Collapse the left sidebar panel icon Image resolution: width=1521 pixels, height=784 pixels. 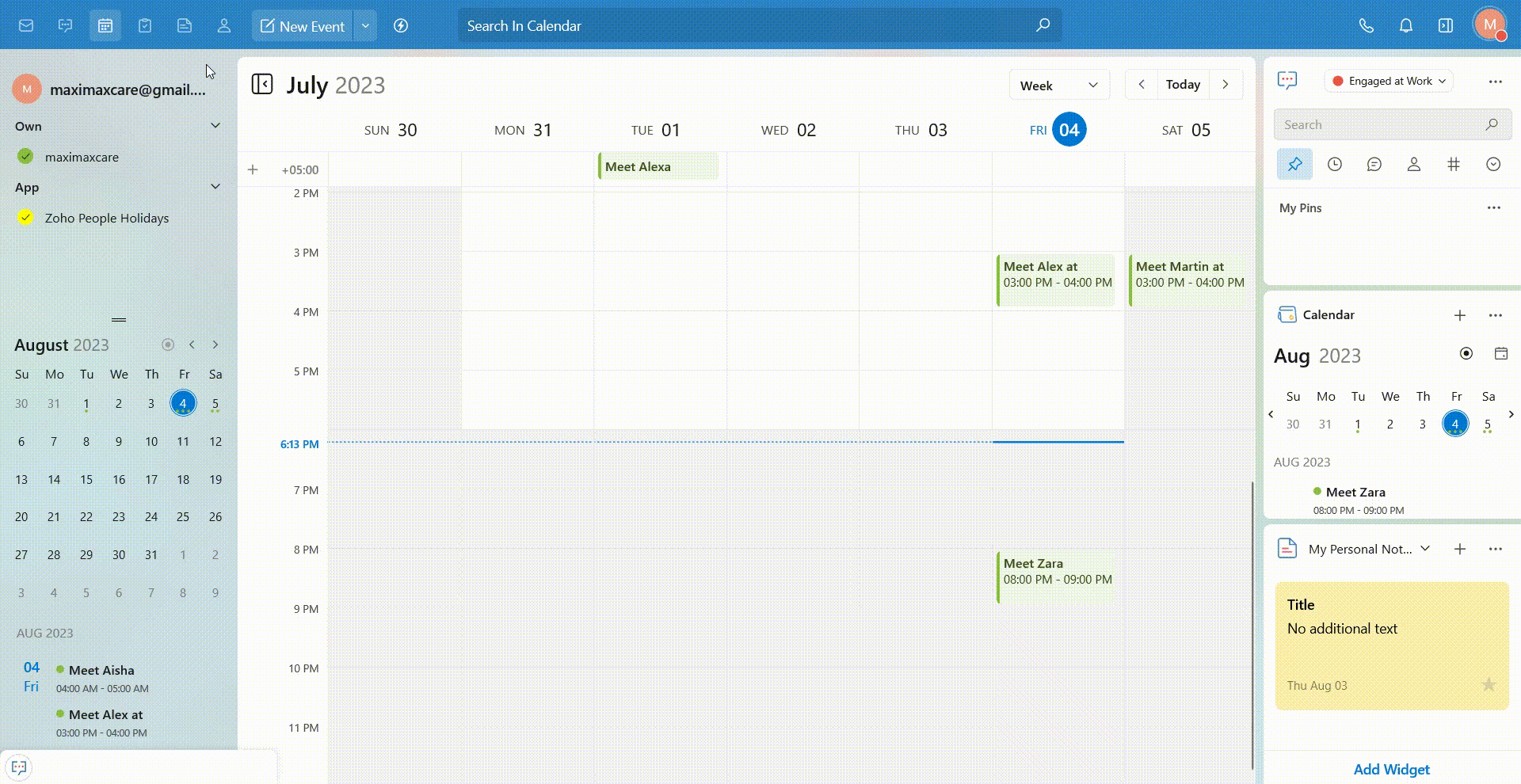262,84
